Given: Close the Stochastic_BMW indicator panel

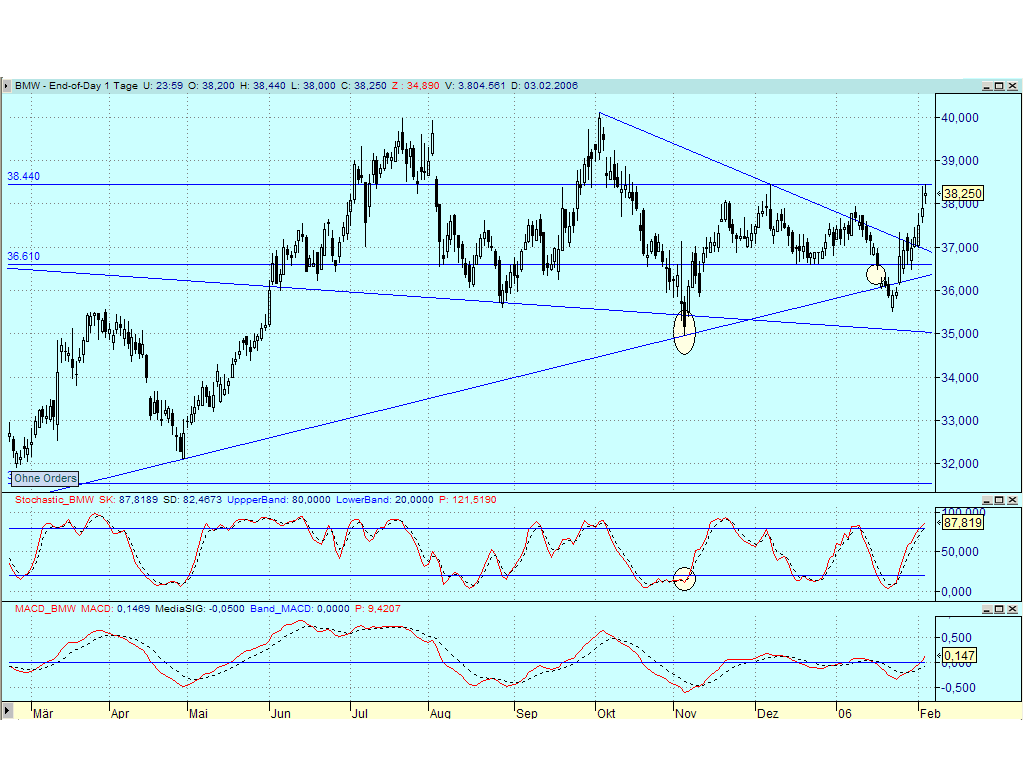Looking at the screenshot, I should click(x=1011, y=500).
